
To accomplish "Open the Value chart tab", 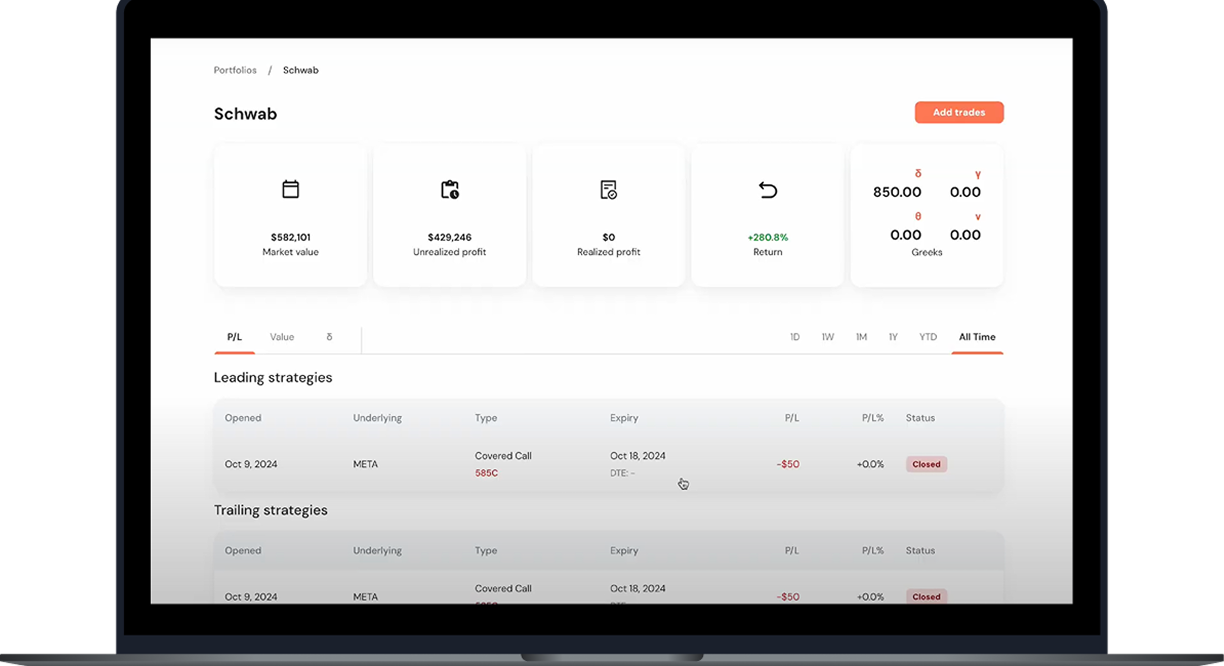I will pos(280,337).
